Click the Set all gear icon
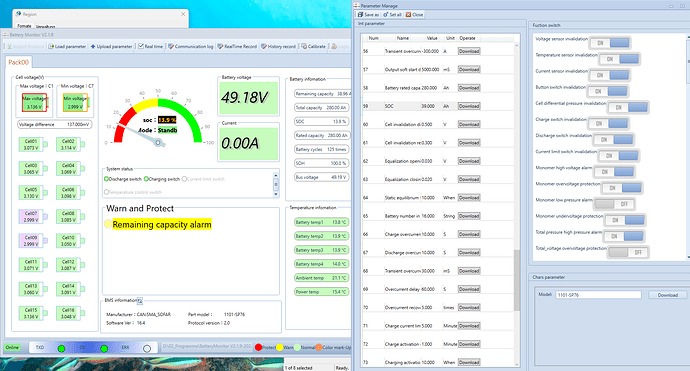690x371 pixels. [386, 15]
